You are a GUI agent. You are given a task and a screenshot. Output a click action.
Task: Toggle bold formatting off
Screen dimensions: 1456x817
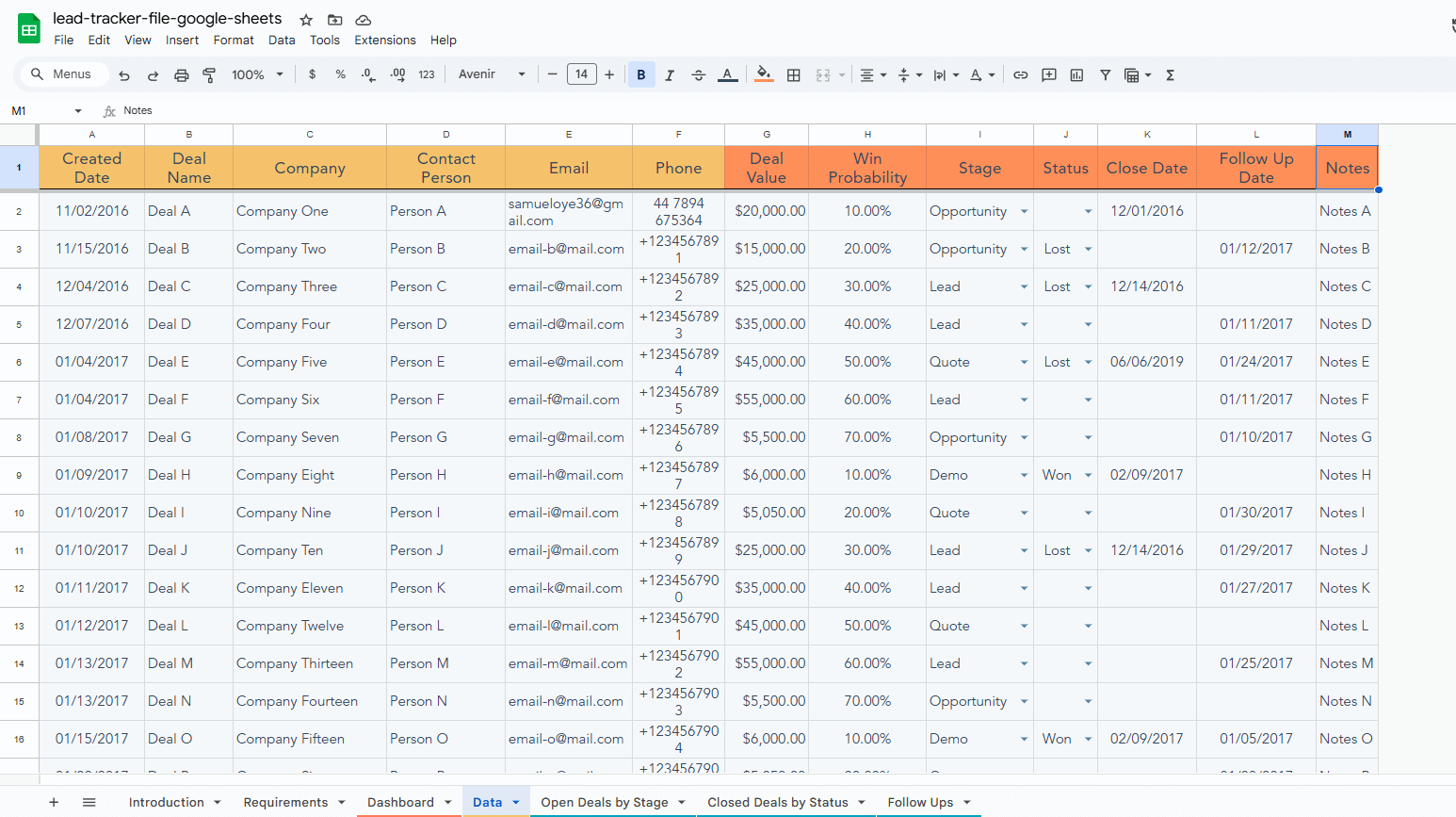639,74
